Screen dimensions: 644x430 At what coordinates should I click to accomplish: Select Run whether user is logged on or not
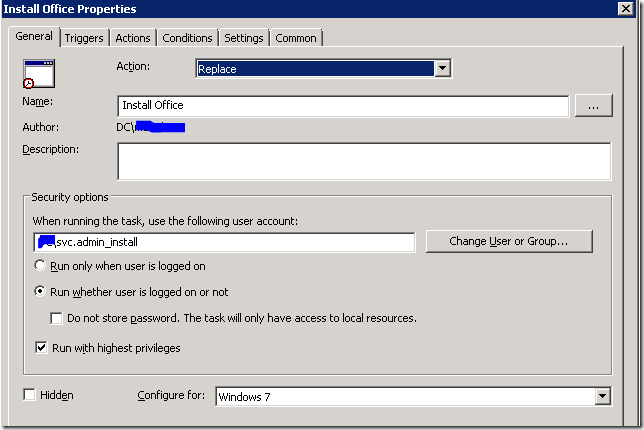tap(41, 292)
